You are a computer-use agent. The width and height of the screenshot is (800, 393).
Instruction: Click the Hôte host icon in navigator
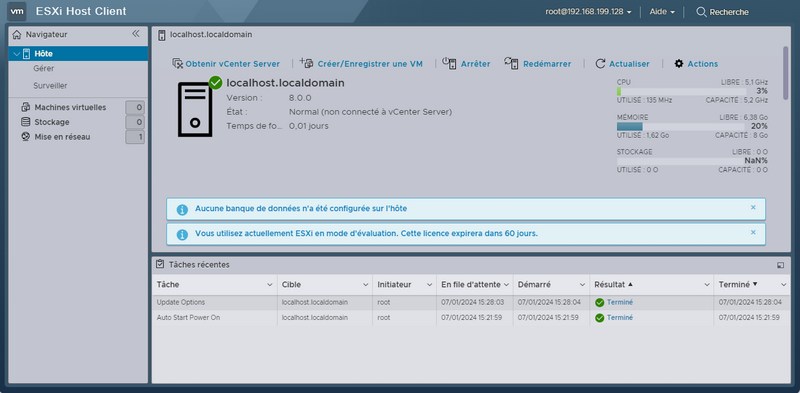click(27, 54)
